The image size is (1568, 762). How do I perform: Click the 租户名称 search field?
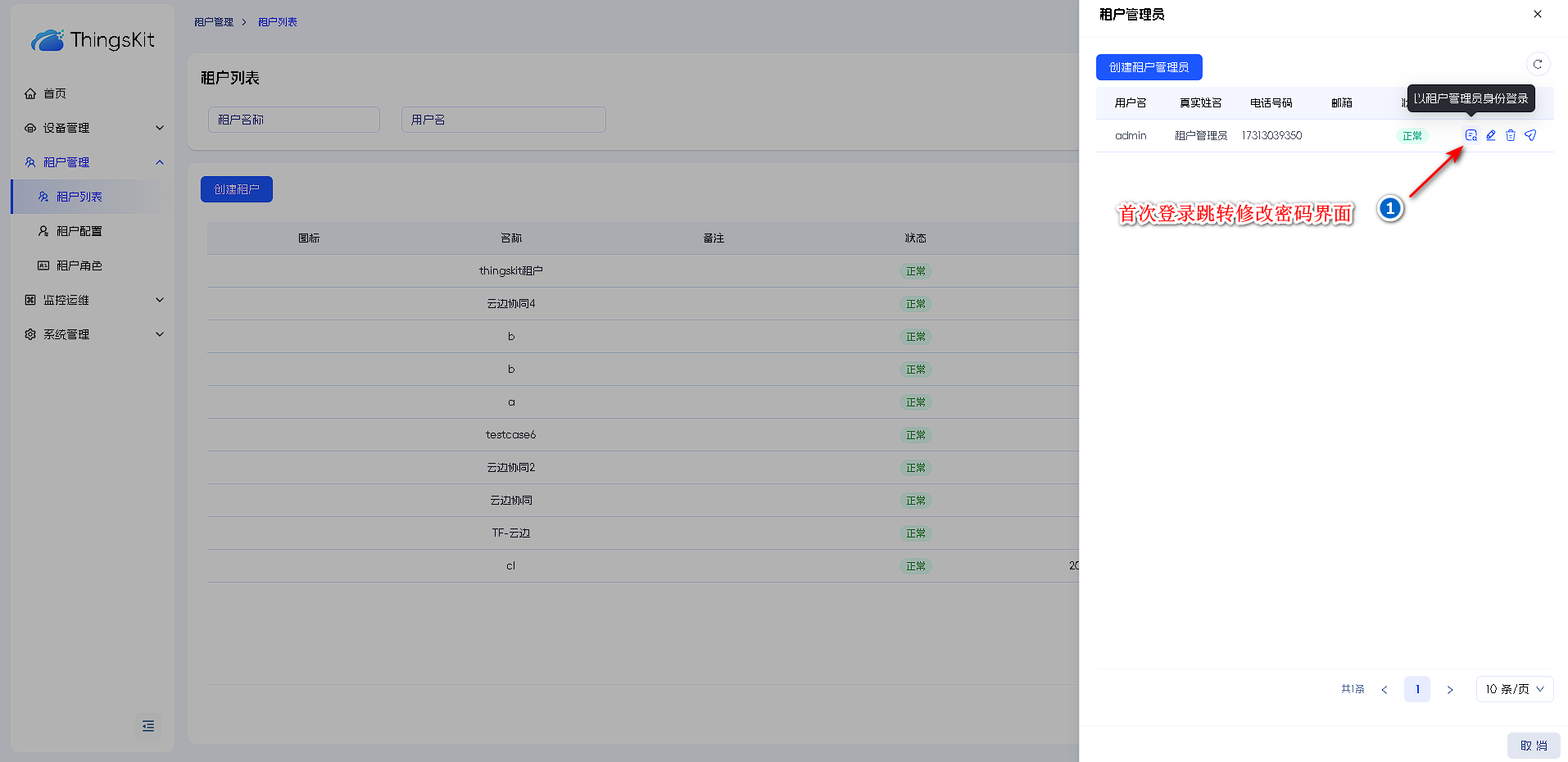point(293,120)
